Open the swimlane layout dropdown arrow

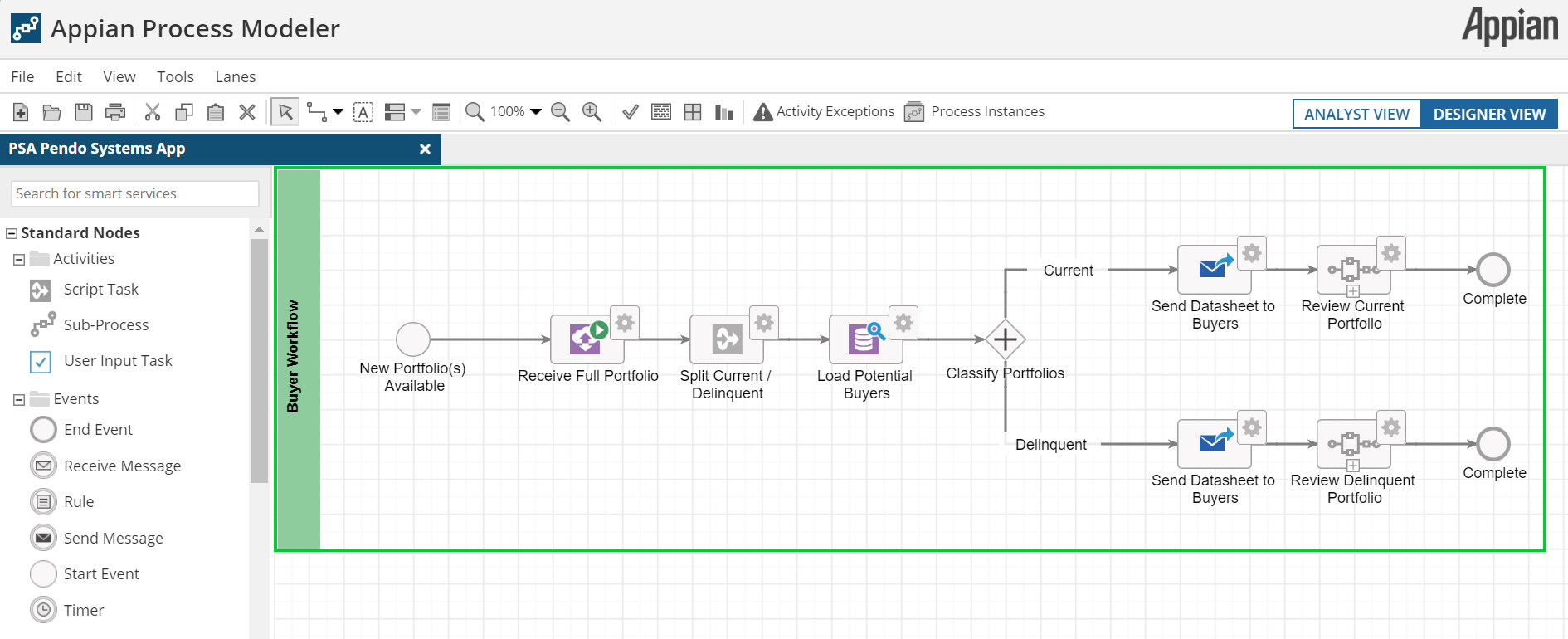pos(416,112)
